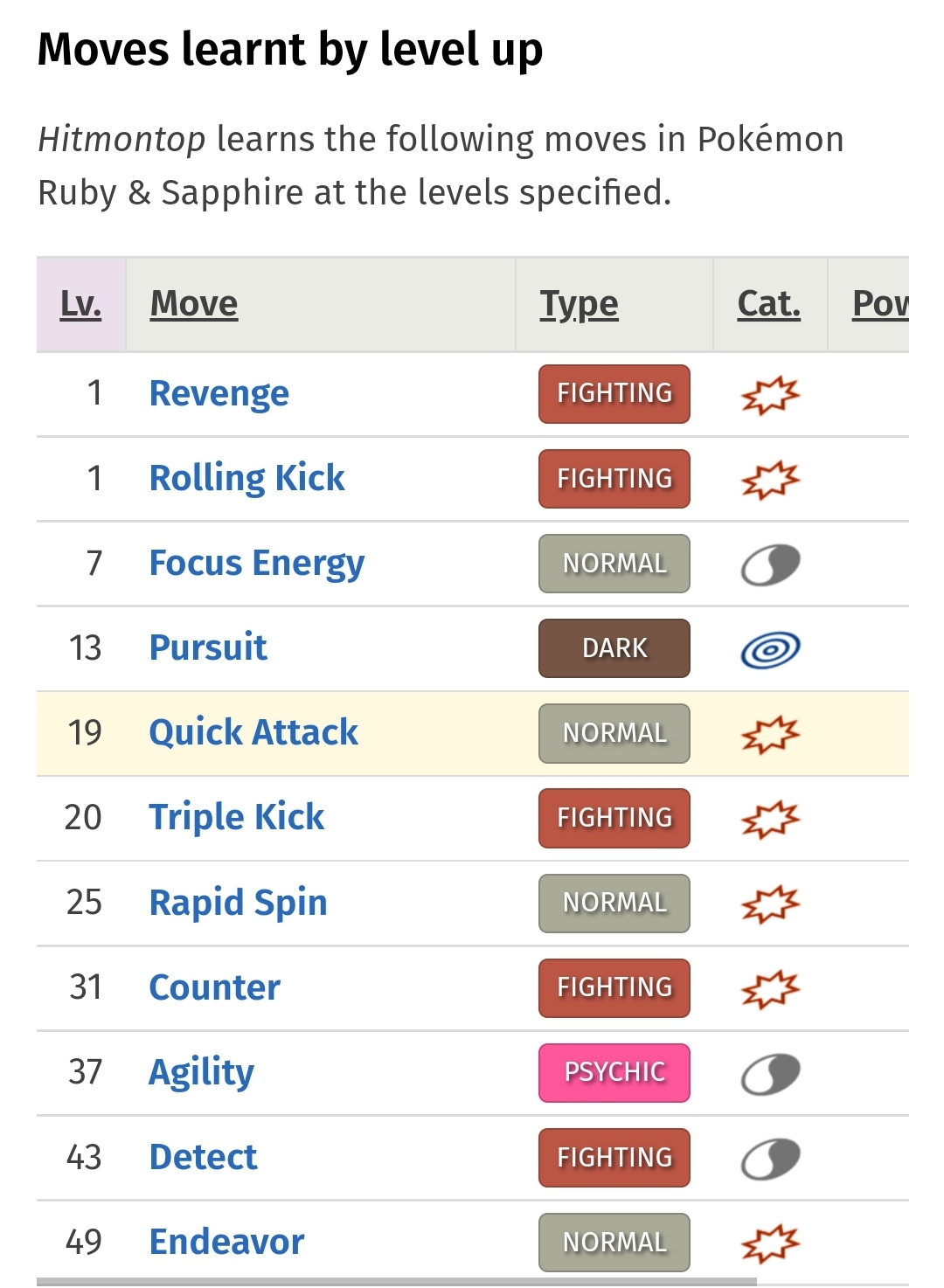The image size is (944, 1288).
Task: Click the physical category icon for Revenge
Action: click(x=770, y=395)
